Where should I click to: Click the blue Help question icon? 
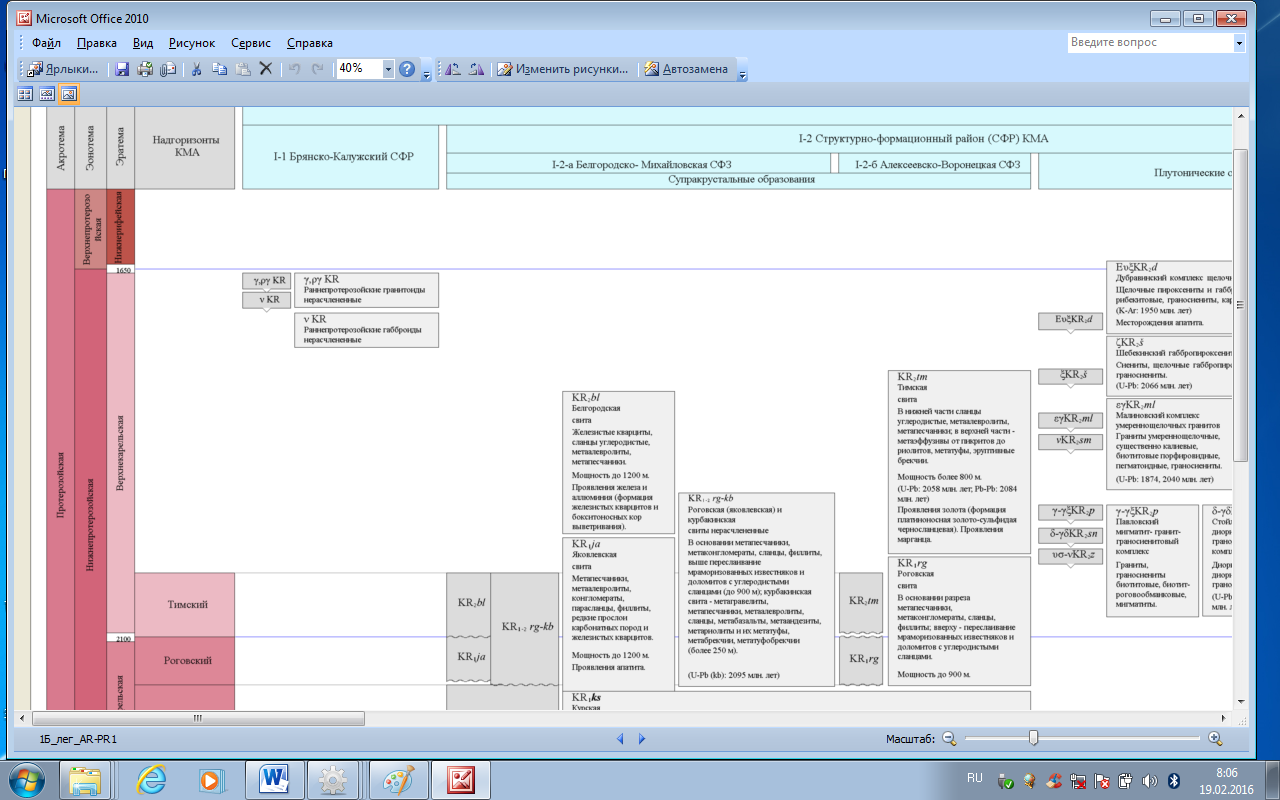(407, 69)
